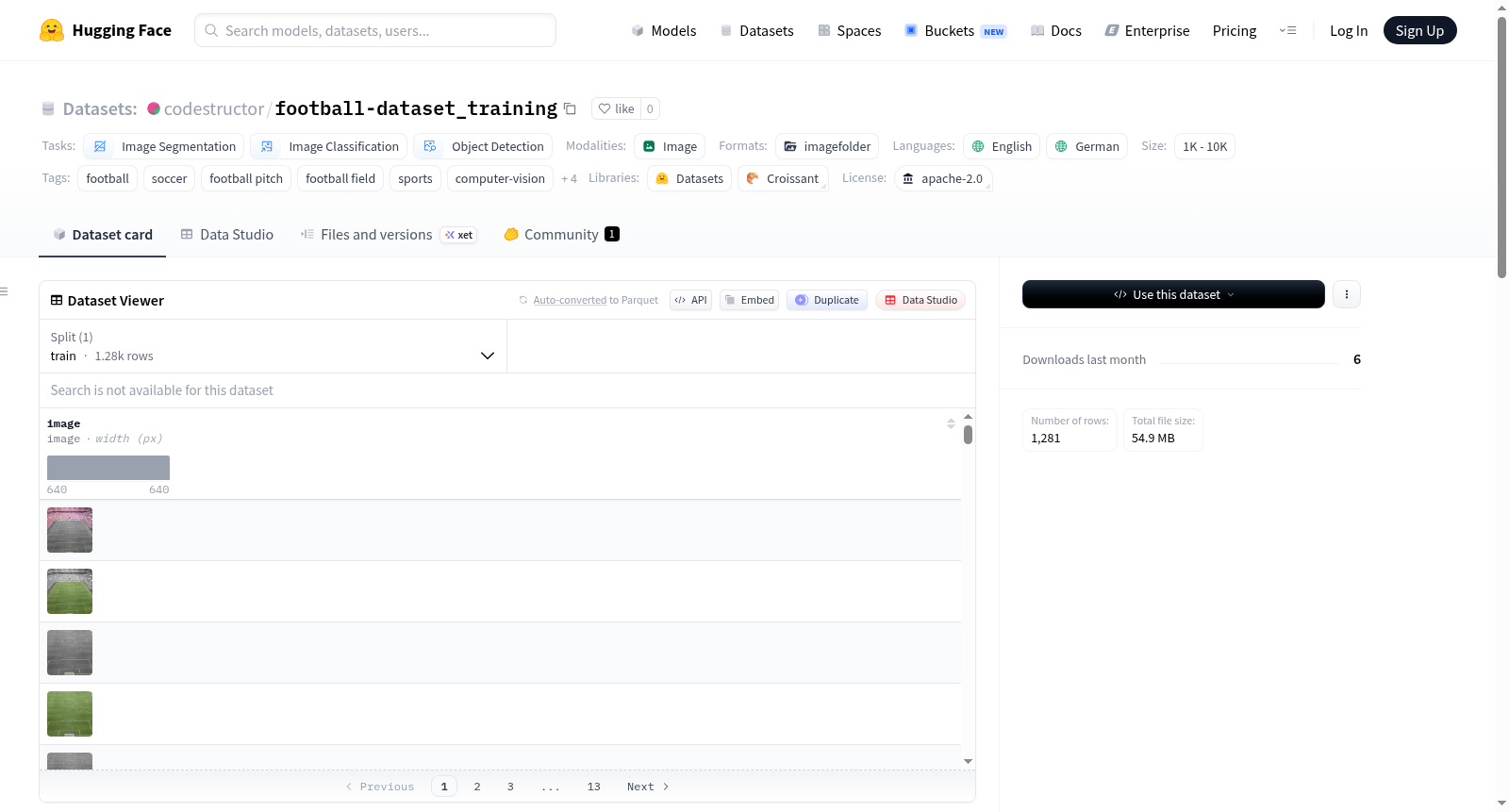Click the Sign Up button
This screenshot has width=1509, height=812.
click(x=1419, y=30)
